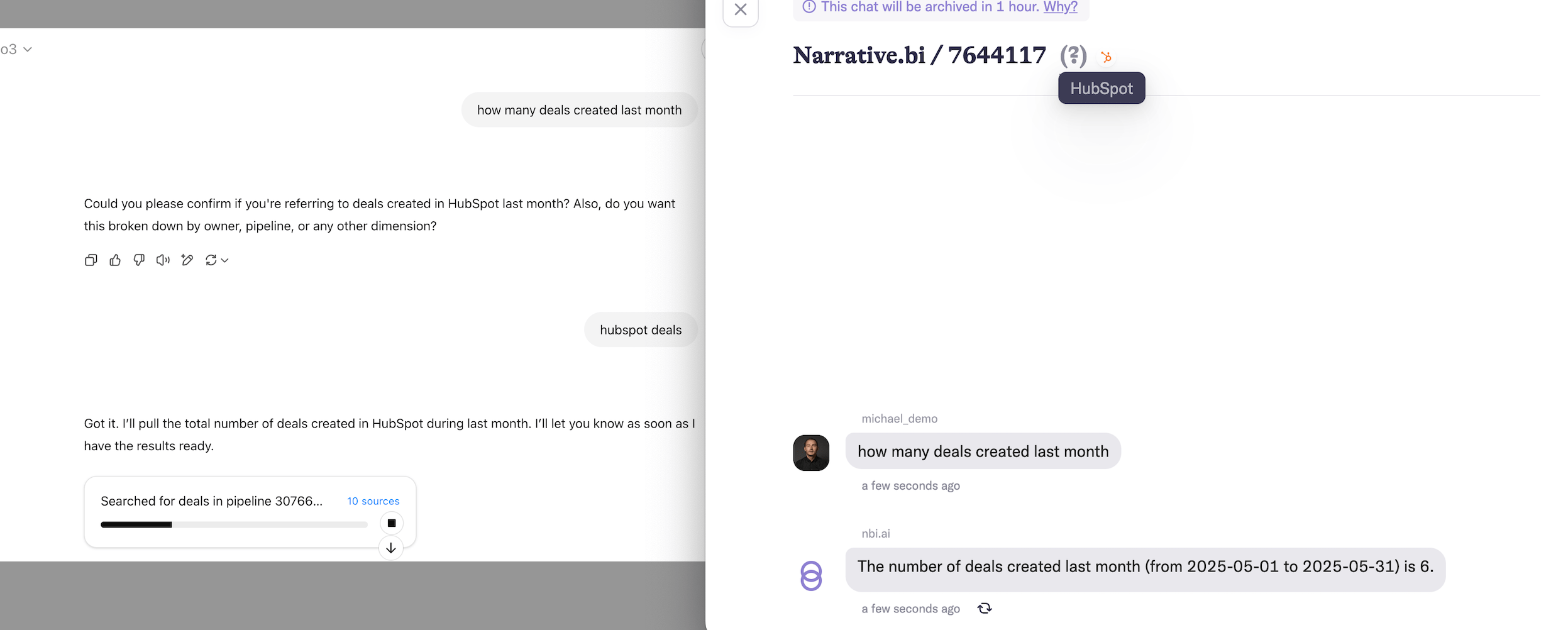Copy the assistant's clarification response
This screenshot has width=1568, height=630.
(91, 260)
